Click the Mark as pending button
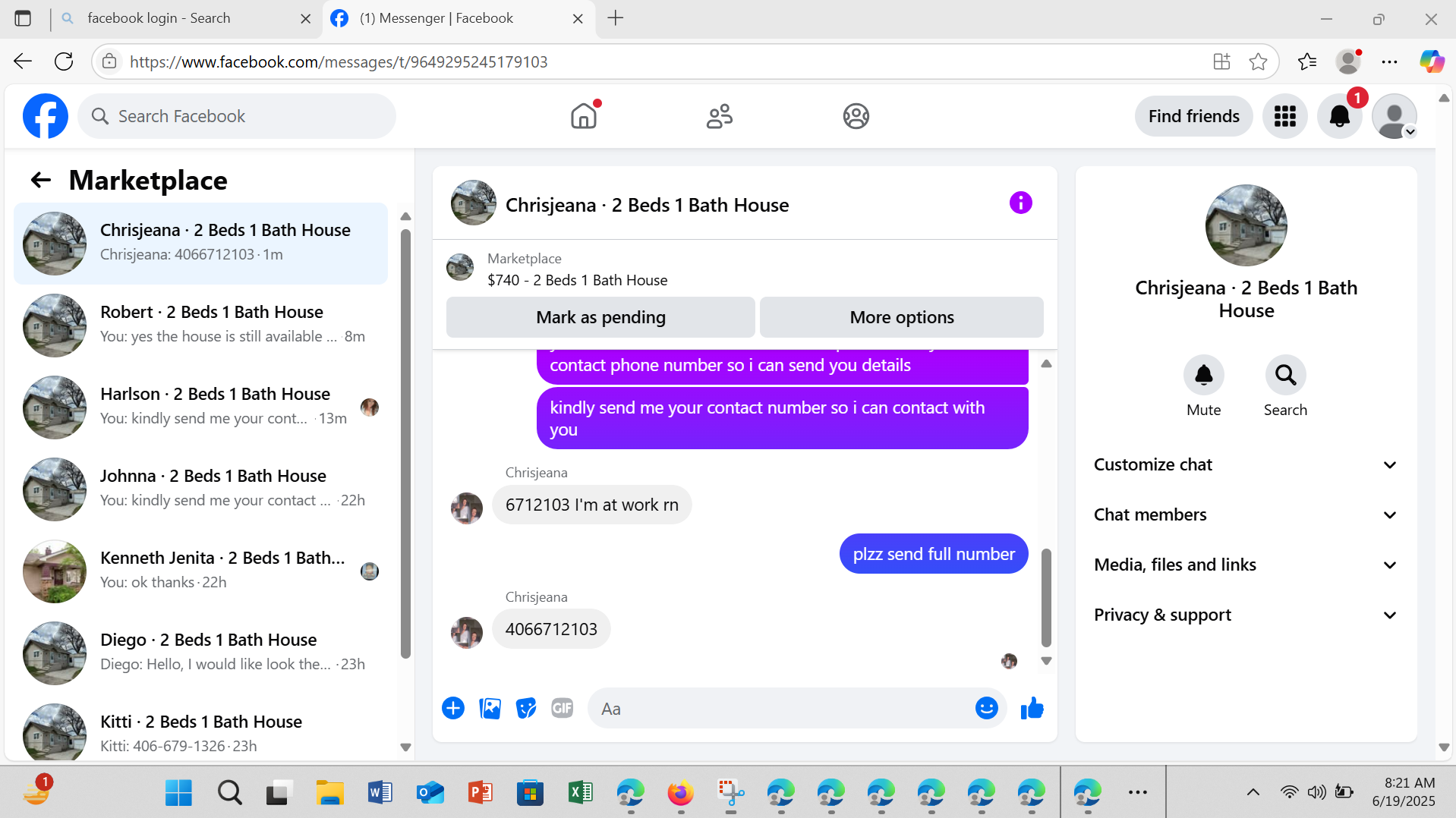The width and height of the screenshot is (1456, 818). 600,317
